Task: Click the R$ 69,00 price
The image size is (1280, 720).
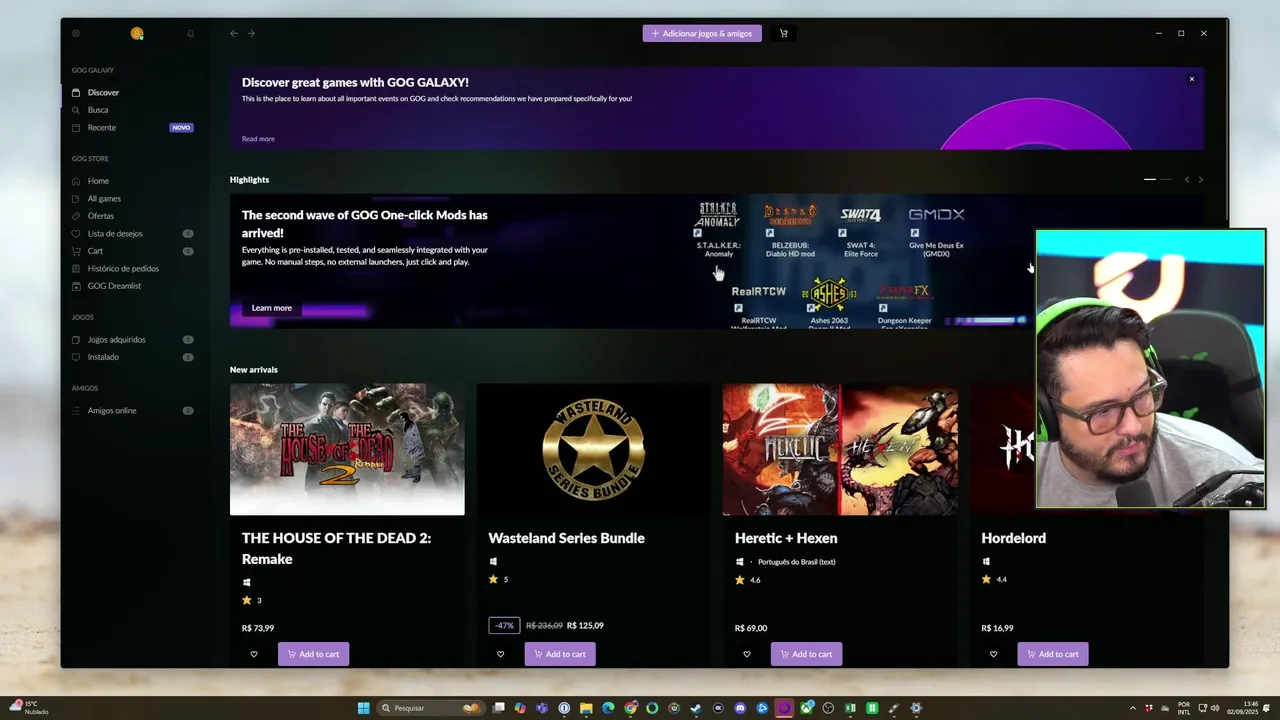Action: [x=751, y=628]
